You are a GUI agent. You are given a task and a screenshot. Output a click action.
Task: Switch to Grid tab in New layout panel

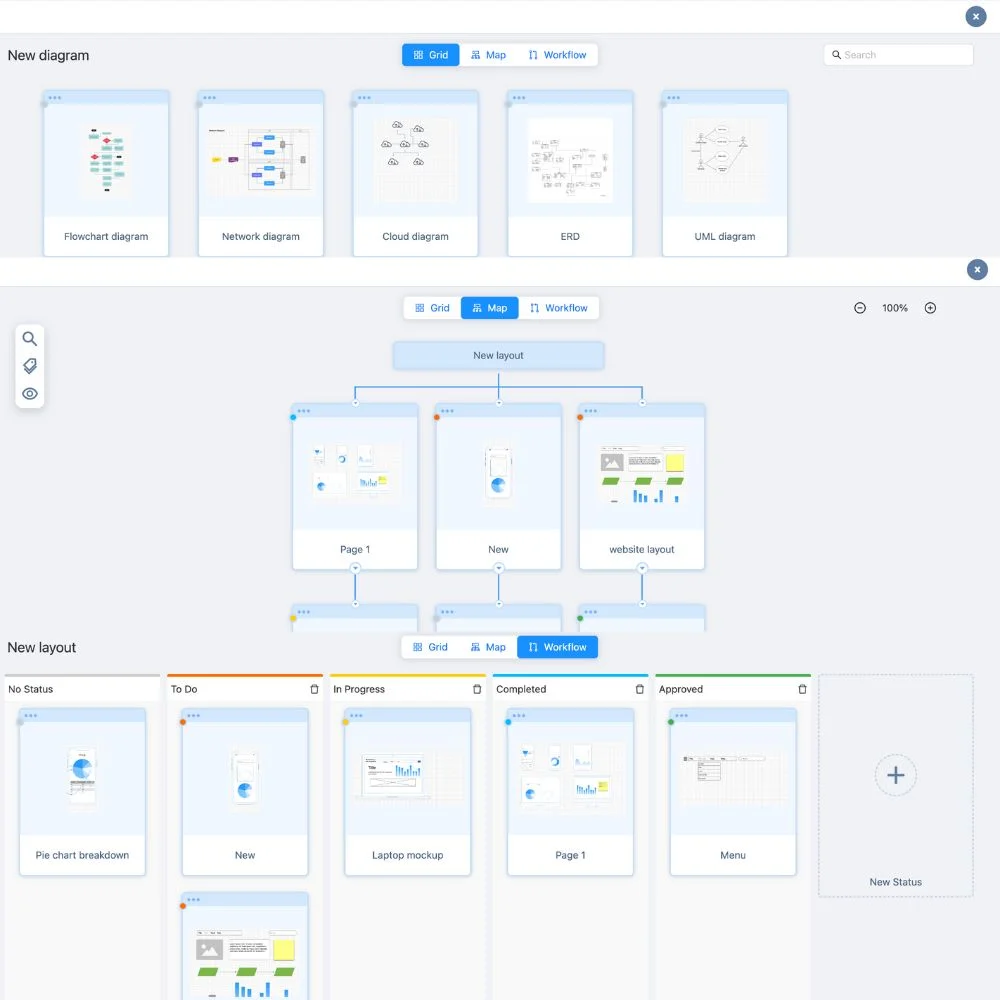[x=430, y=647]
